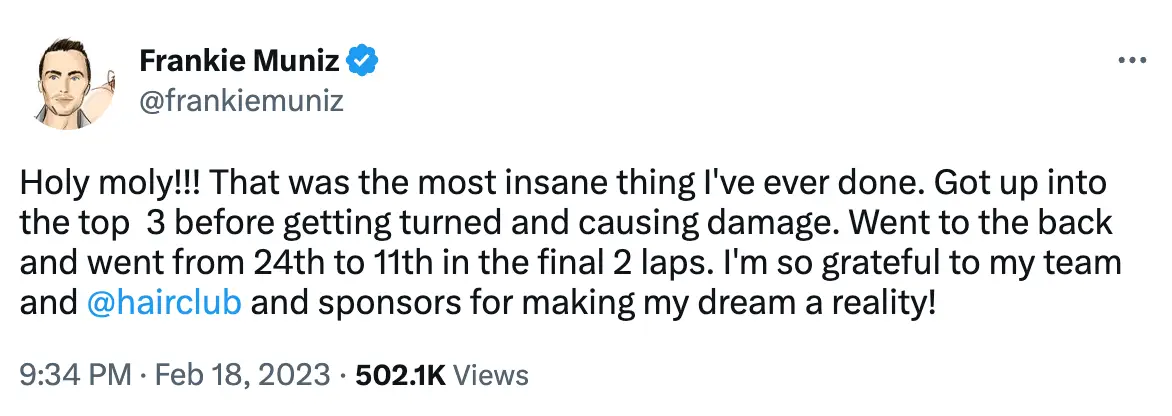
Task: Click the "Frankie Muniz" display name
Action: 239,62
